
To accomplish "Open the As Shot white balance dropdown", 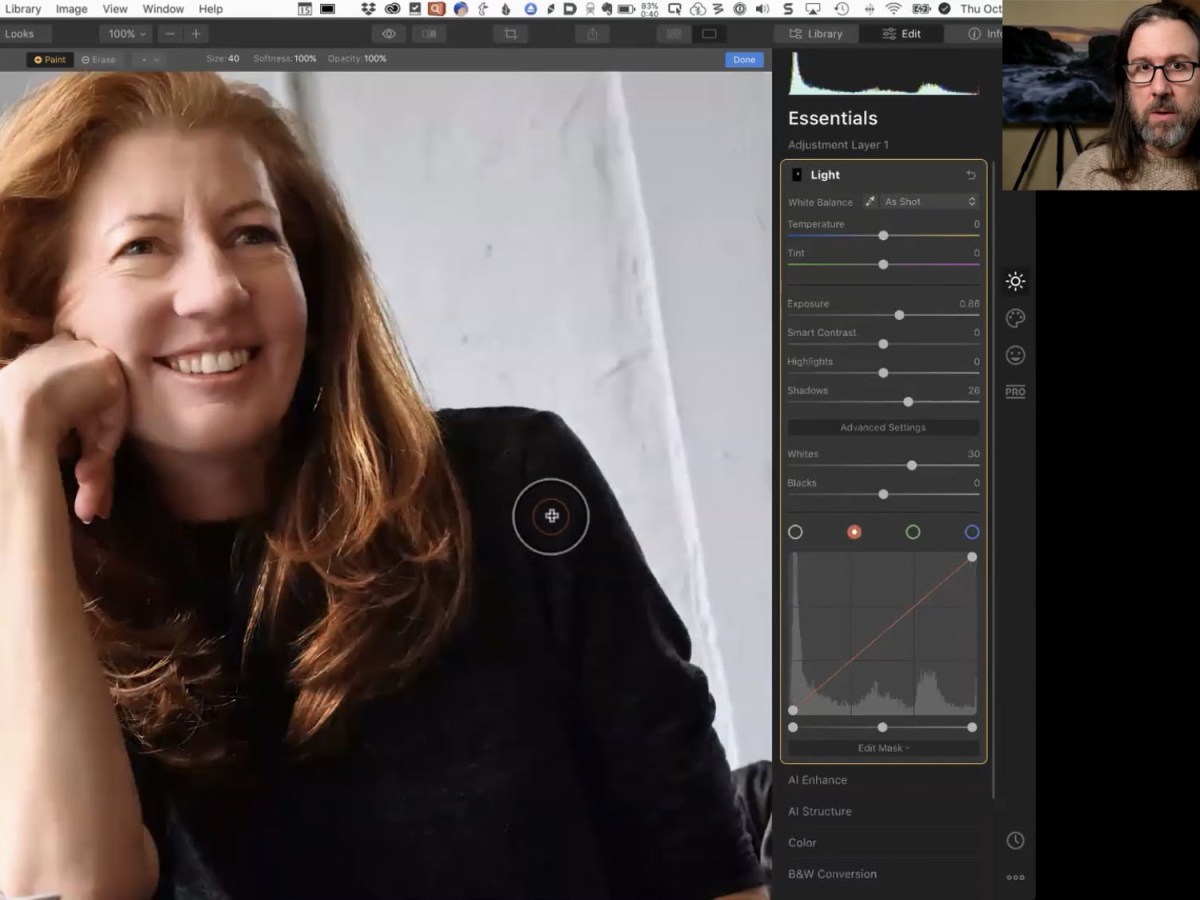I will tap(929, 202).
